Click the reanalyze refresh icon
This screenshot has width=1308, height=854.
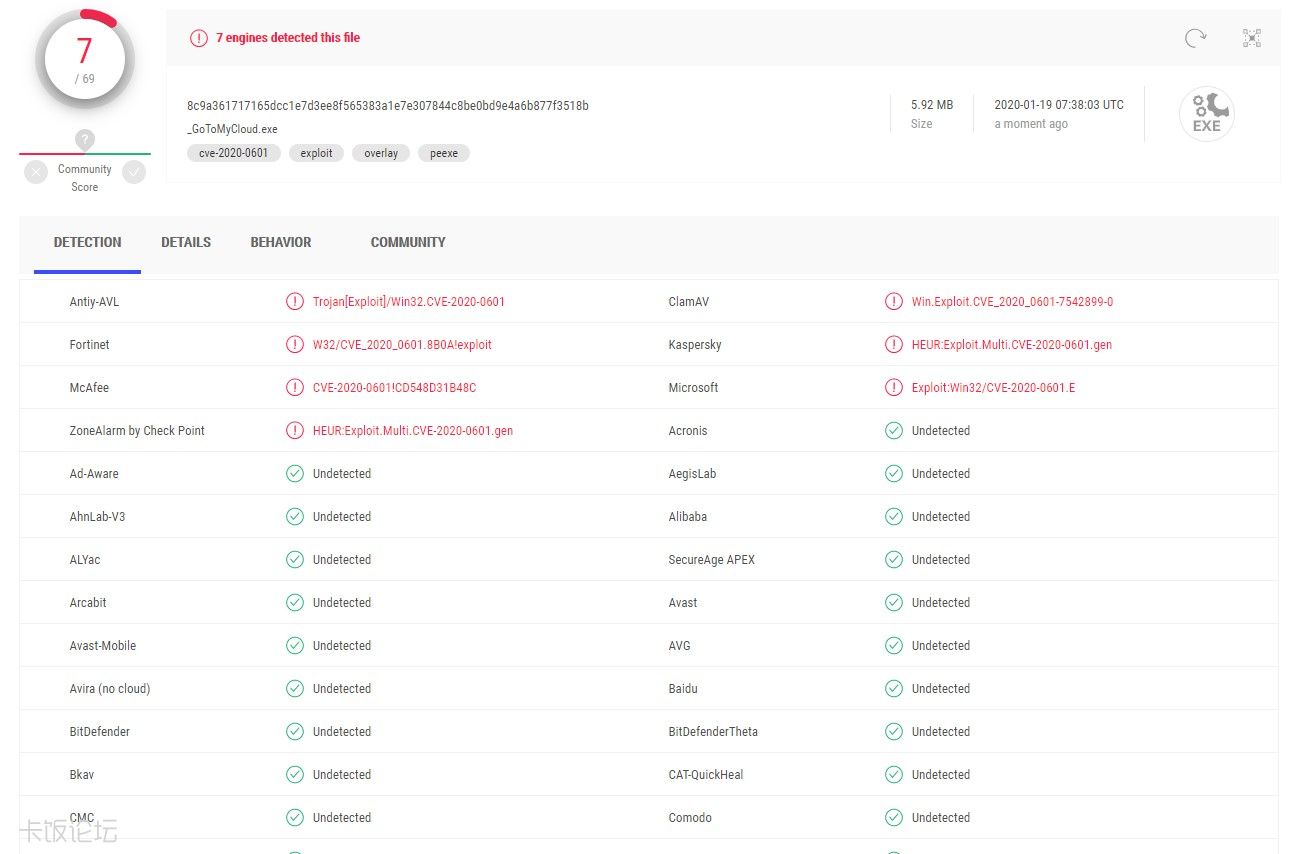[x=1195, y=38]
